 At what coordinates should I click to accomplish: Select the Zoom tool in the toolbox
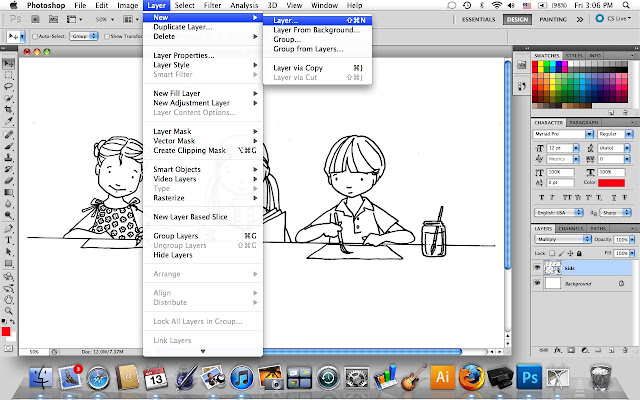(x=8, y=311)
